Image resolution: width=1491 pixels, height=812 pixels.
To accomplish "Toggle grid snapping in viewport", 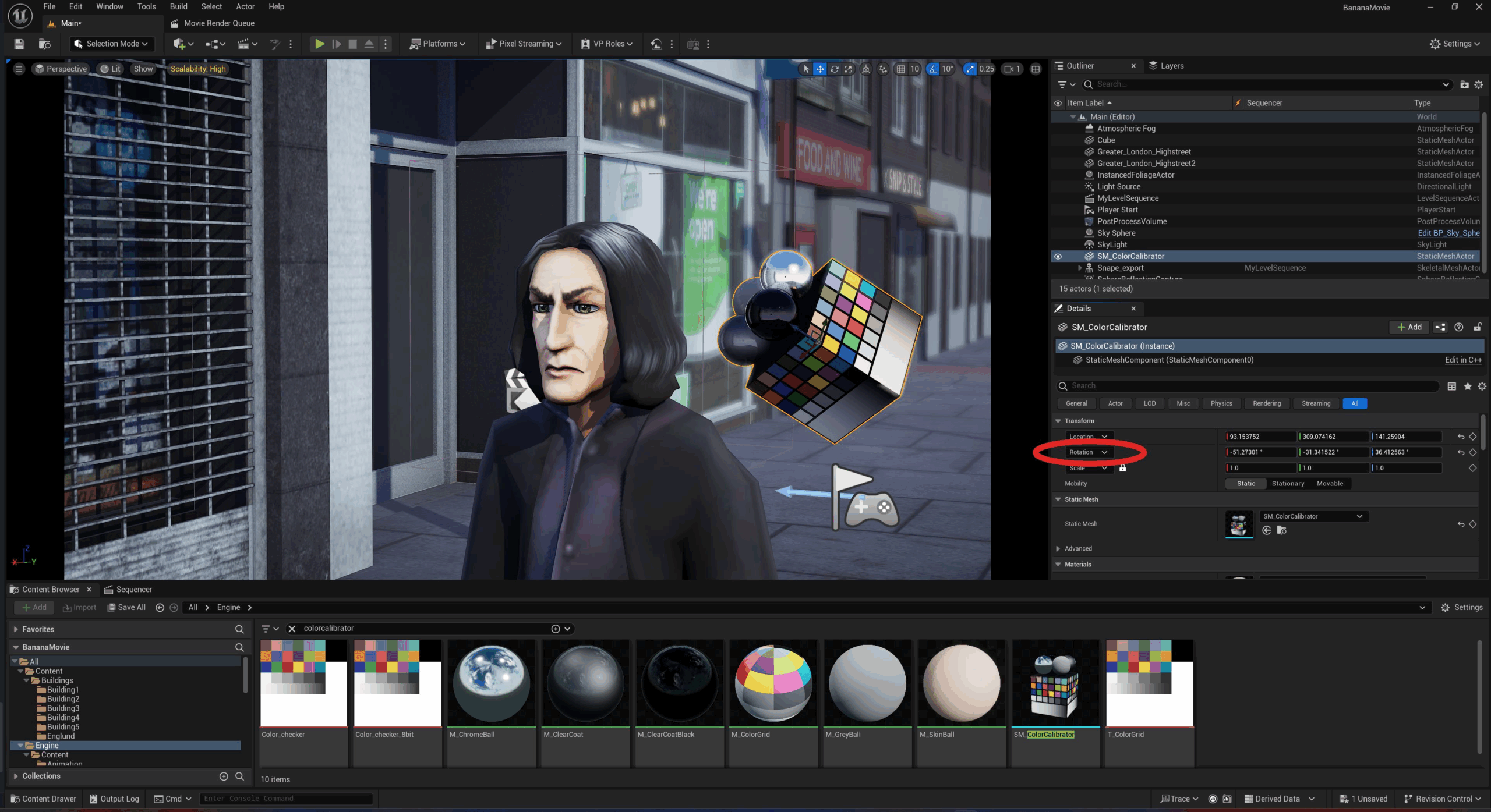I will pos(900,69).
